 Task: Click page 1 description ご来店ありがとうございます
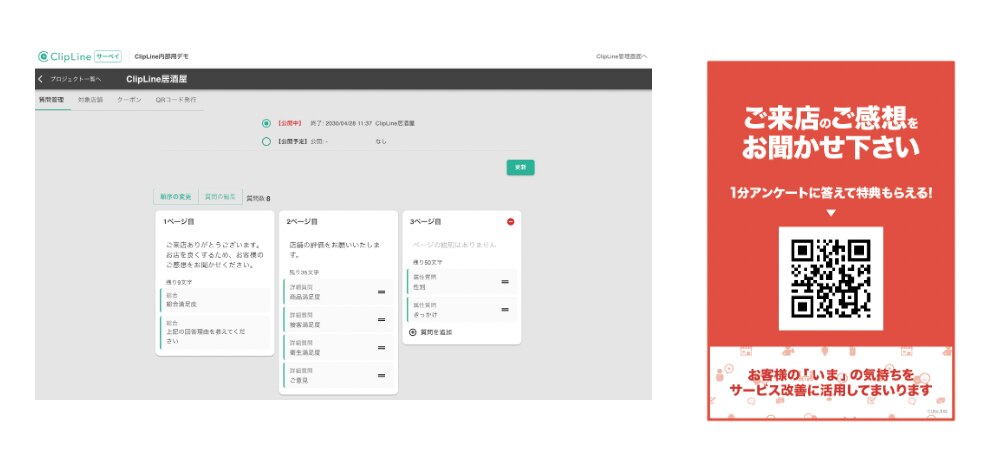(213, 255)
